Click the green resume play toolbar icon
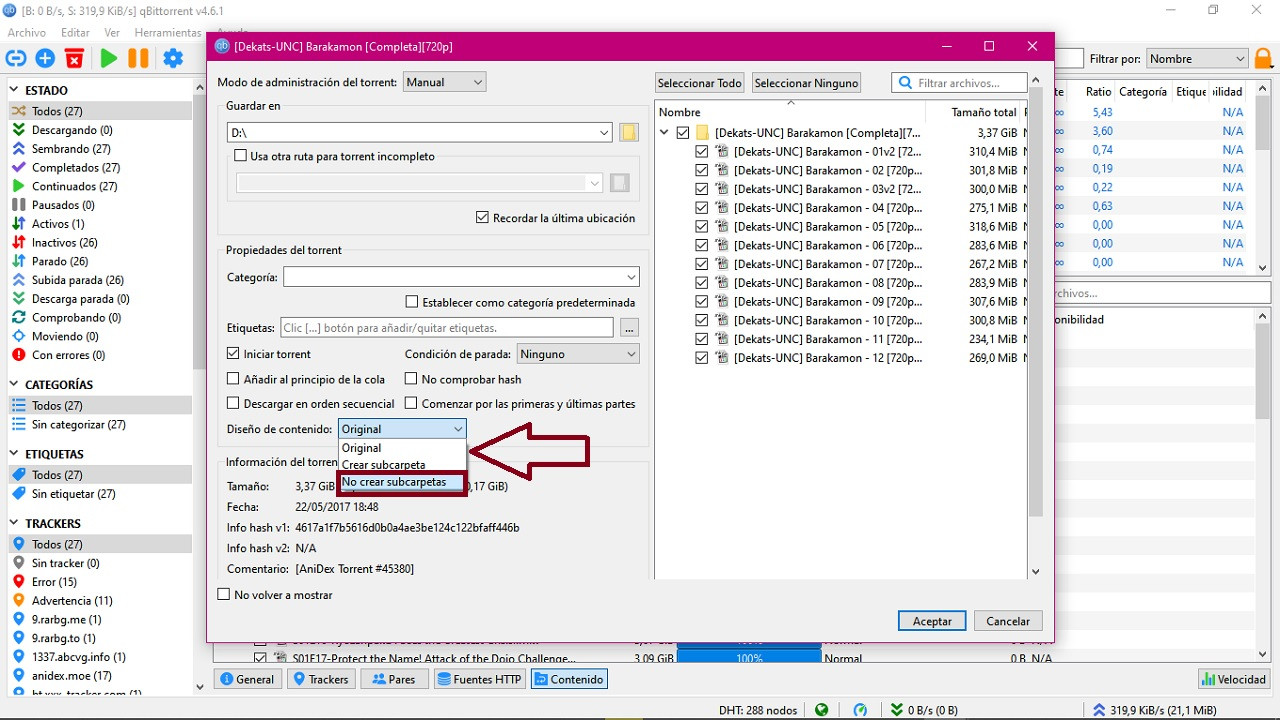 [109, 59]
